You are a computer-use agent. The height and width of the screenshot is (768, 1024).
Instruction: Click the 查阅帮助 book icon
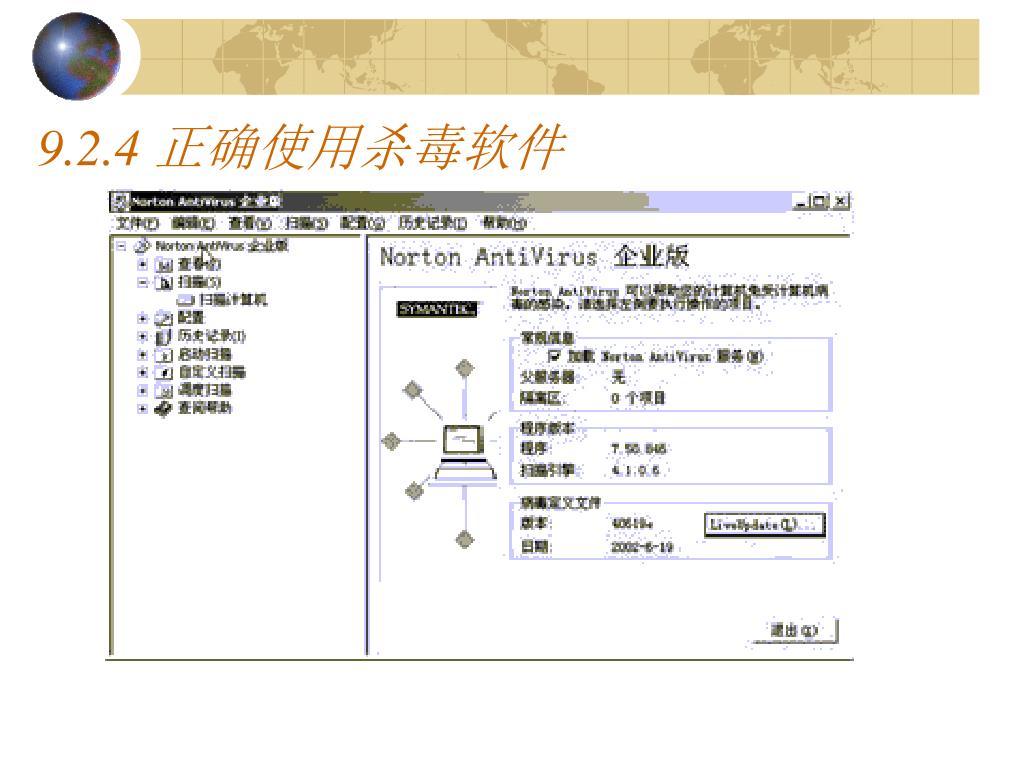pyautogui.click(x=163, y=409)
